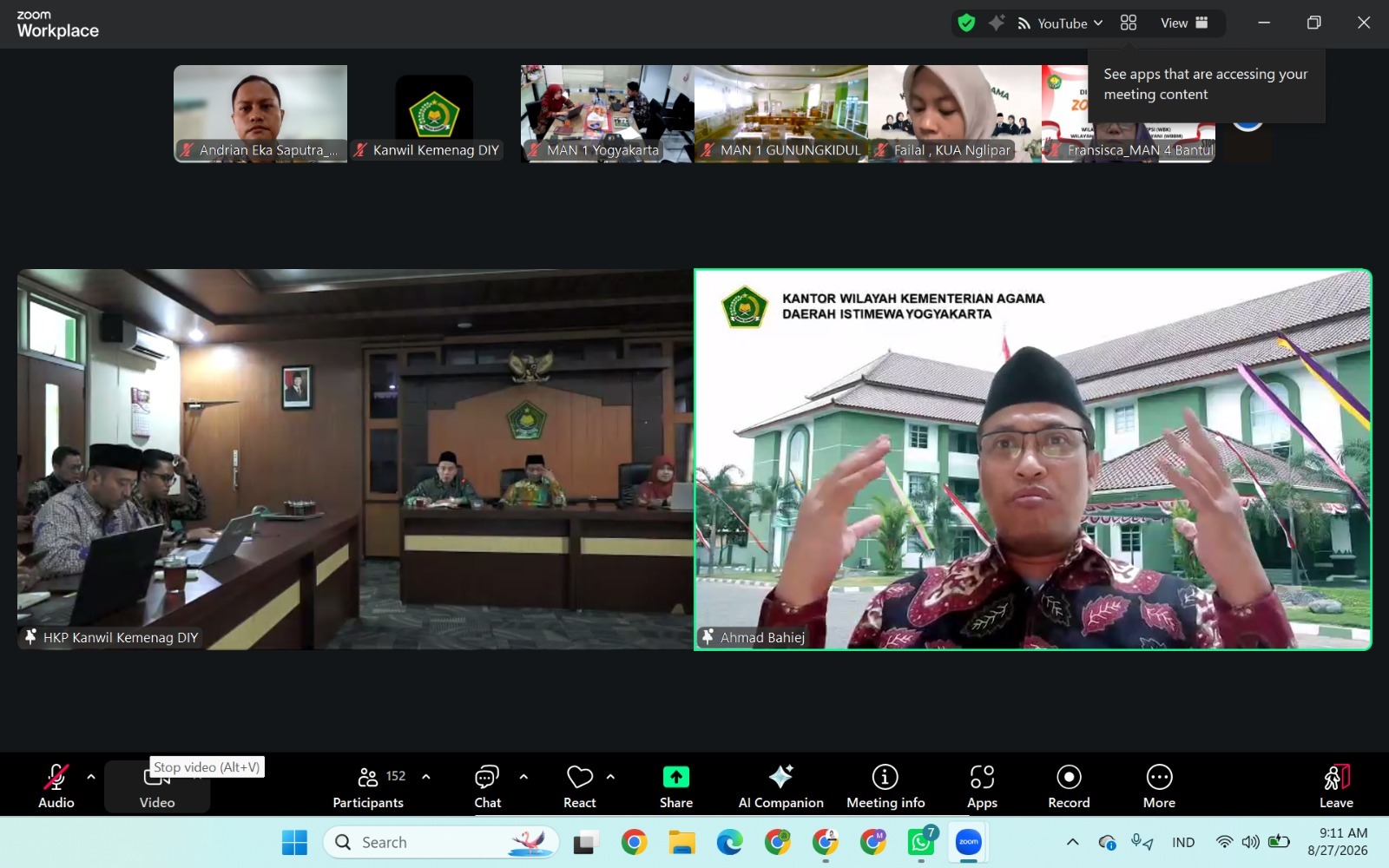This screenshot has width=1389, height=868.
Task: Click the green Share screen button
Action: point(675,786)
